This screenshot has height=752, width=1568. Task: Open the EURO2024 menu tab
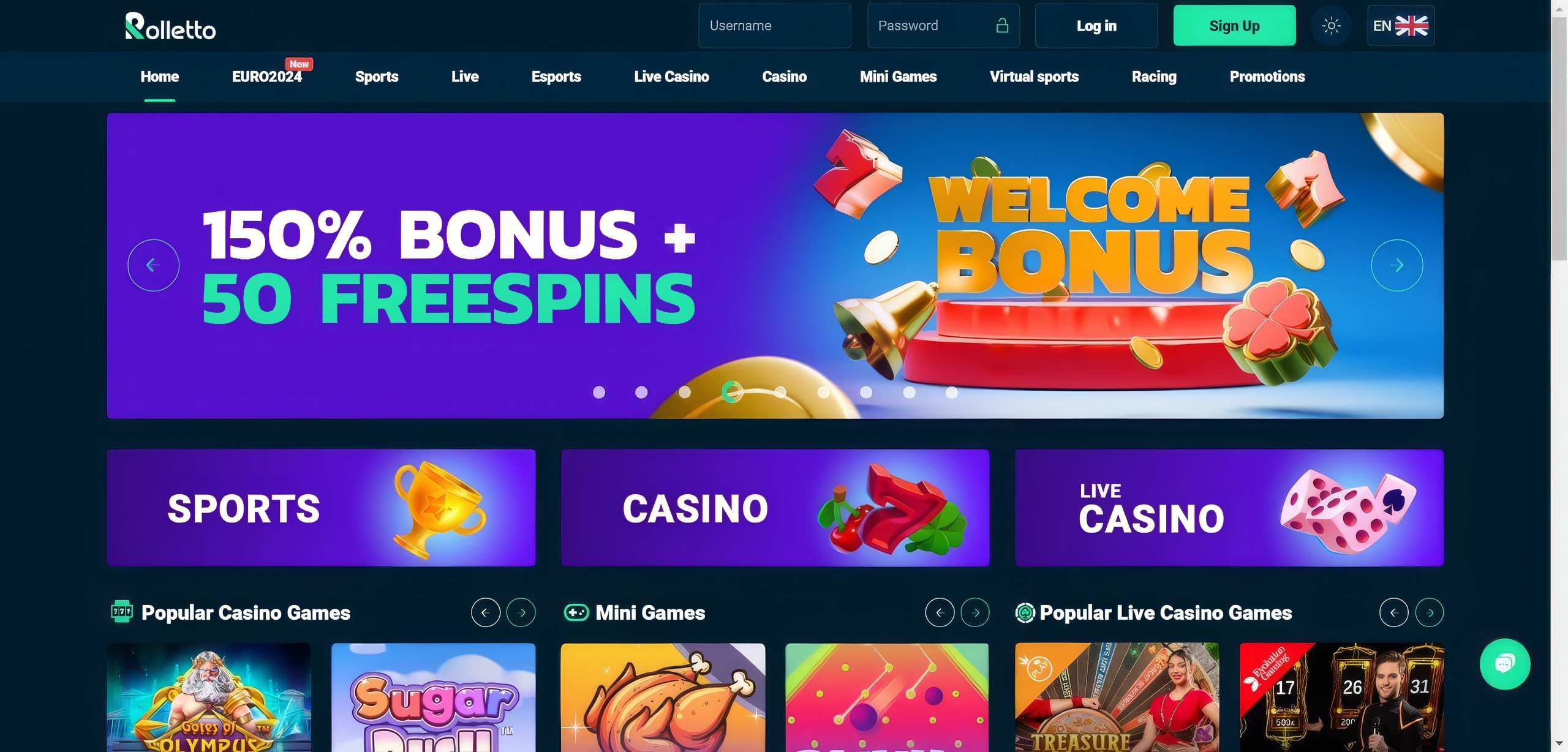pos(267,77)
